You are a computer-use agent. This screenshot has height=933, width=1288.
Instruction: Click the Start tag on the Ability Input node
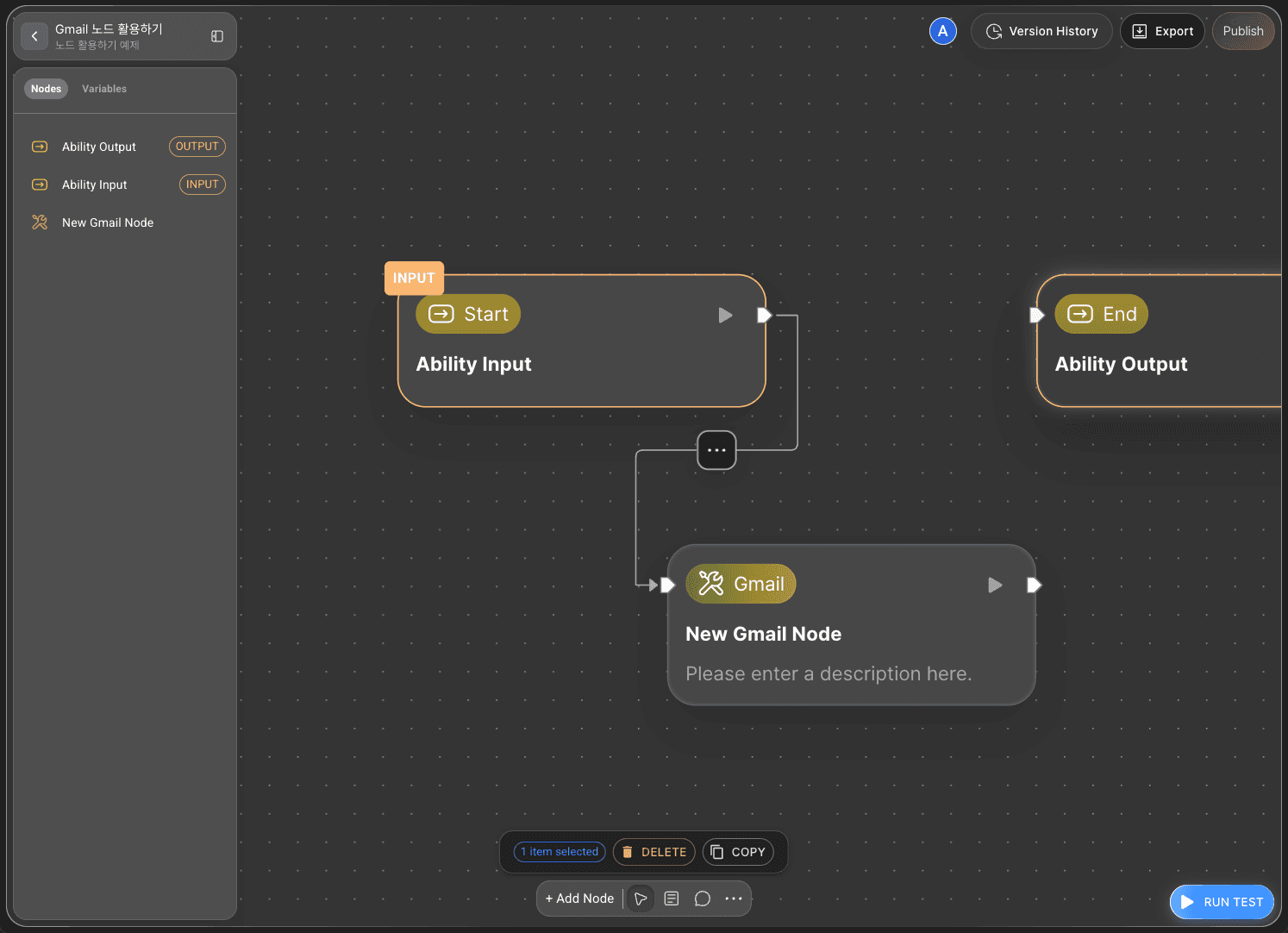468,314
